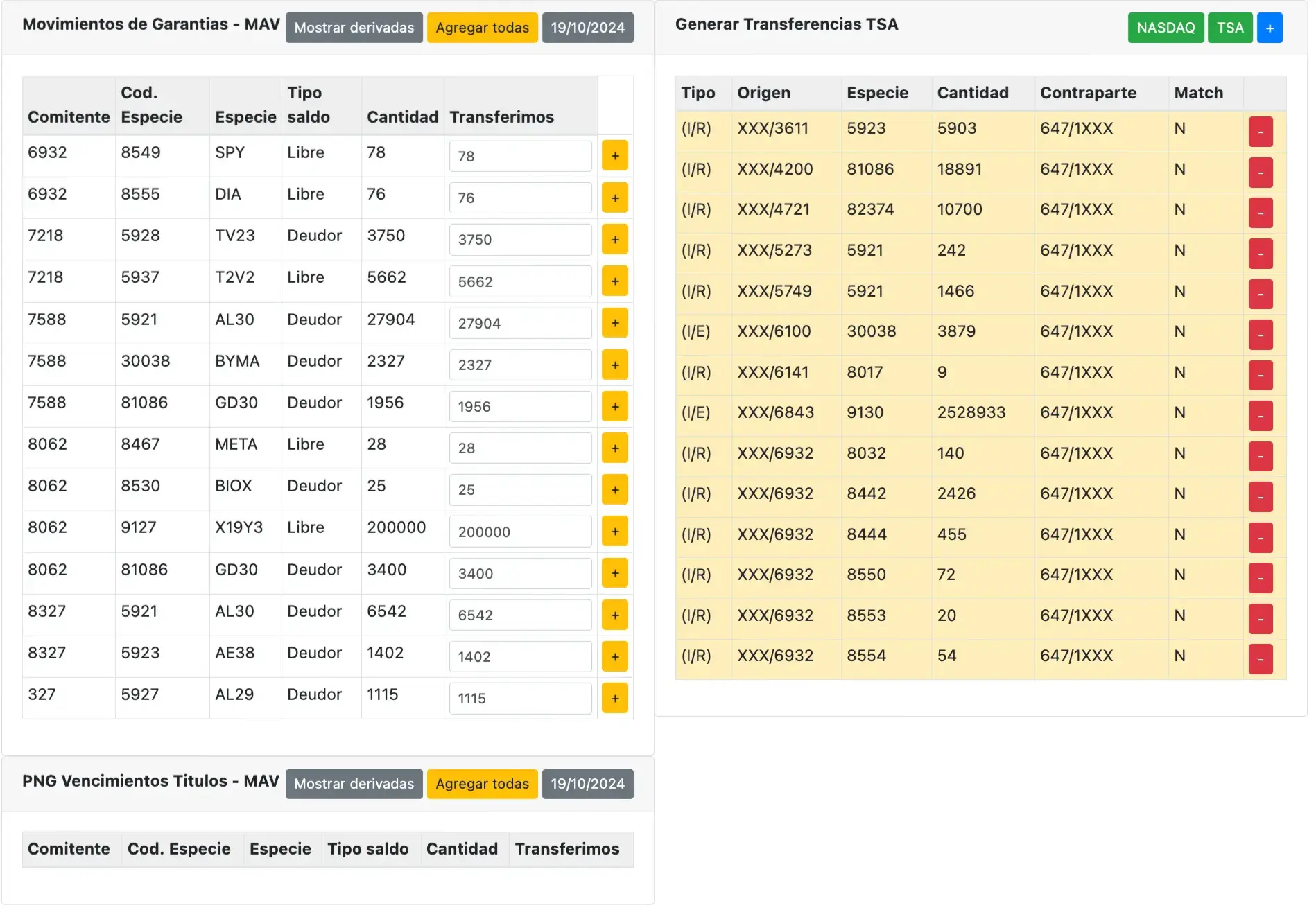Open the date 19/10/2024 in Movimientos de Garantias
This screenshot has width=1316, height=919.
pos(587,28)
